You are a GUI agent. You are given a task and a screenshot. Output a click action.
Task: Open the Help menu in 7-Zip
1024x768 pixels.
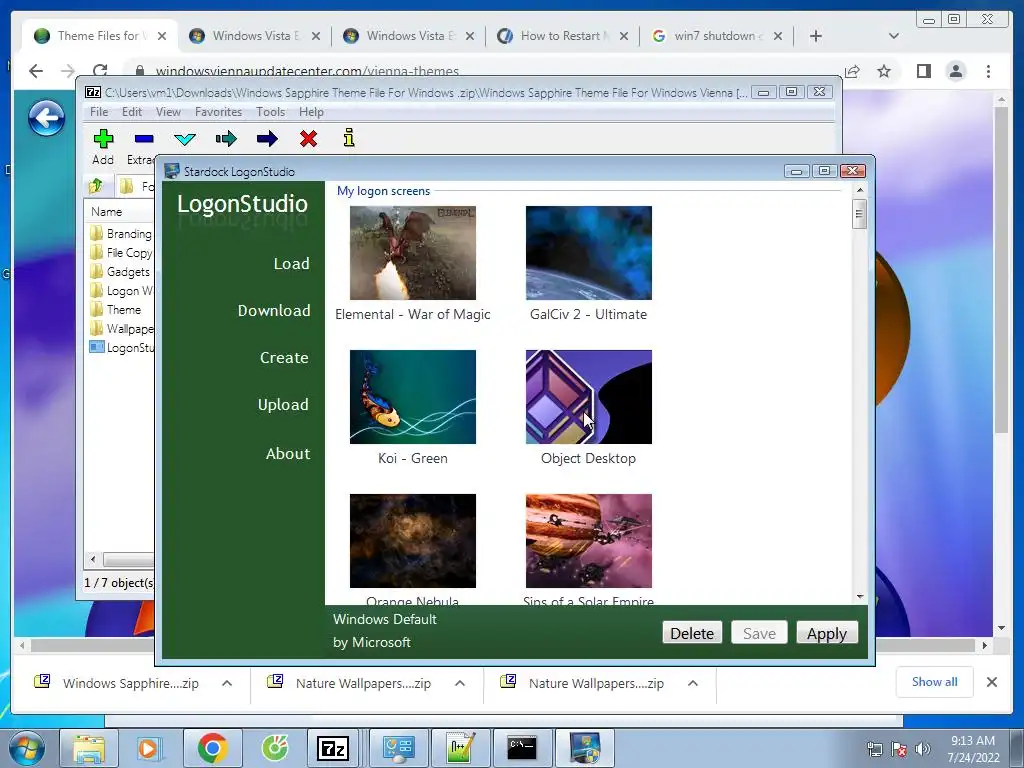click(312, 112)
